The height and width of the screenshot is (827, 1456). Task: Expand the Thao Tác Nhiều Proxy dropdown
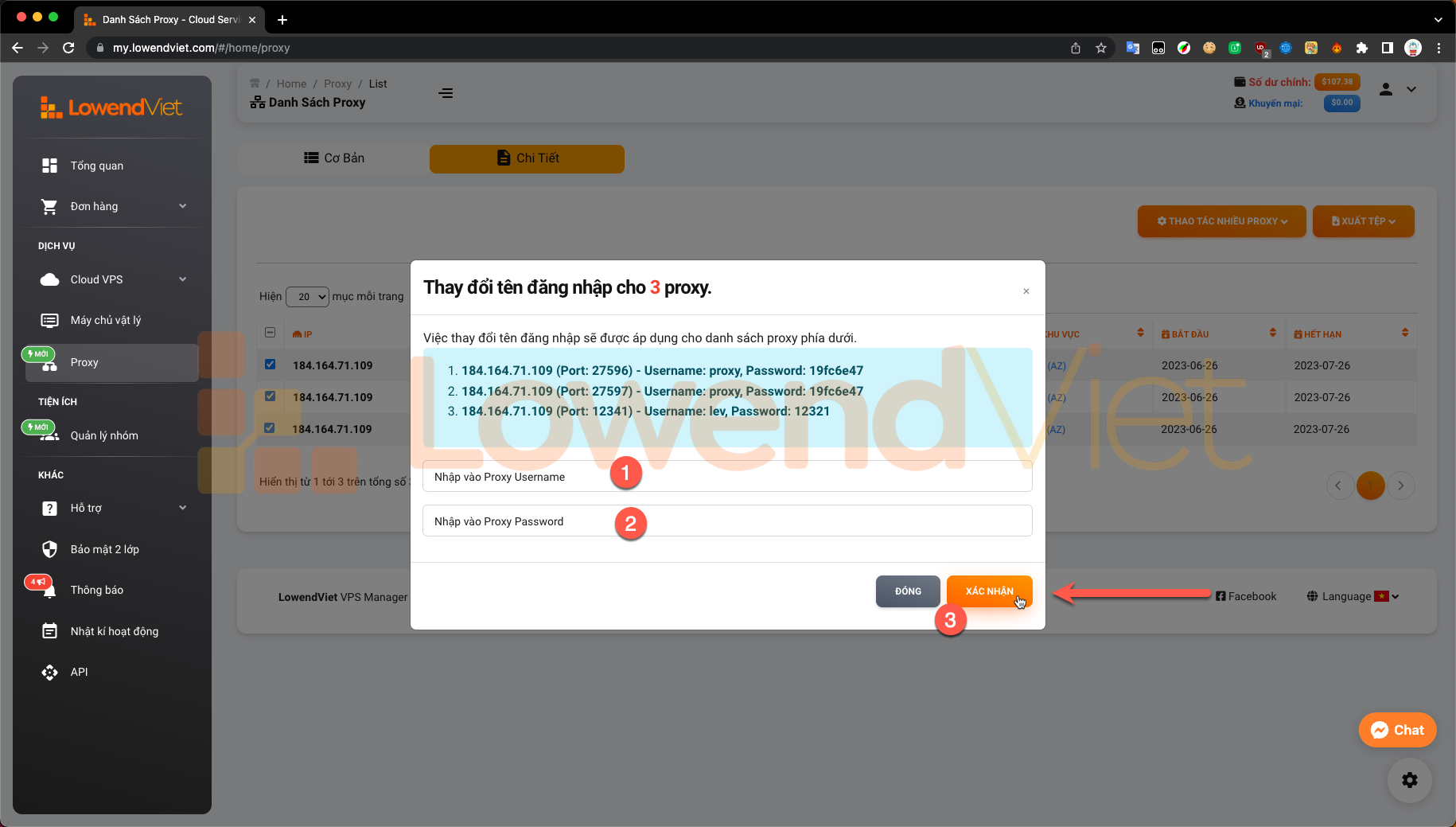tap(1221, 221)
